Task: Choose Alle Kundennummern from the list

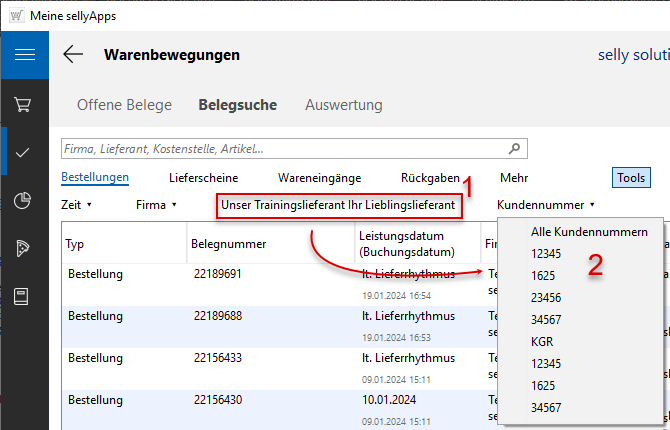Action: [588, 232]
